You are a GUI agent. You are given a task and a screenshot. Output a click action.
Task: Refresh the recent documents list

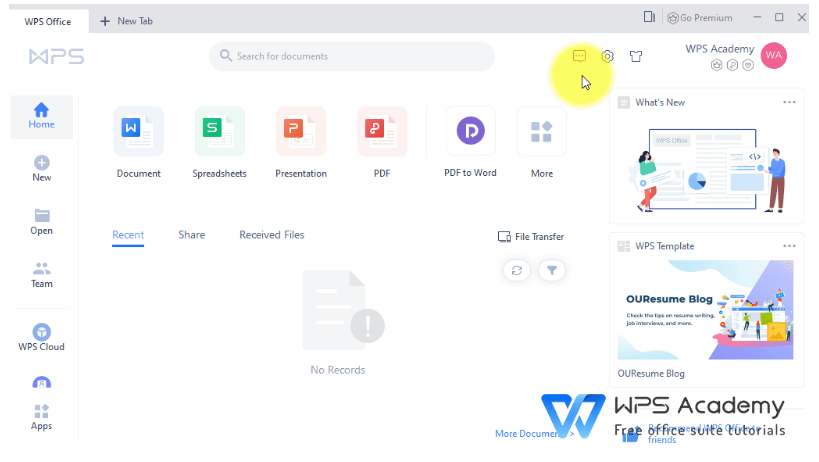click(x=517, y=270)
